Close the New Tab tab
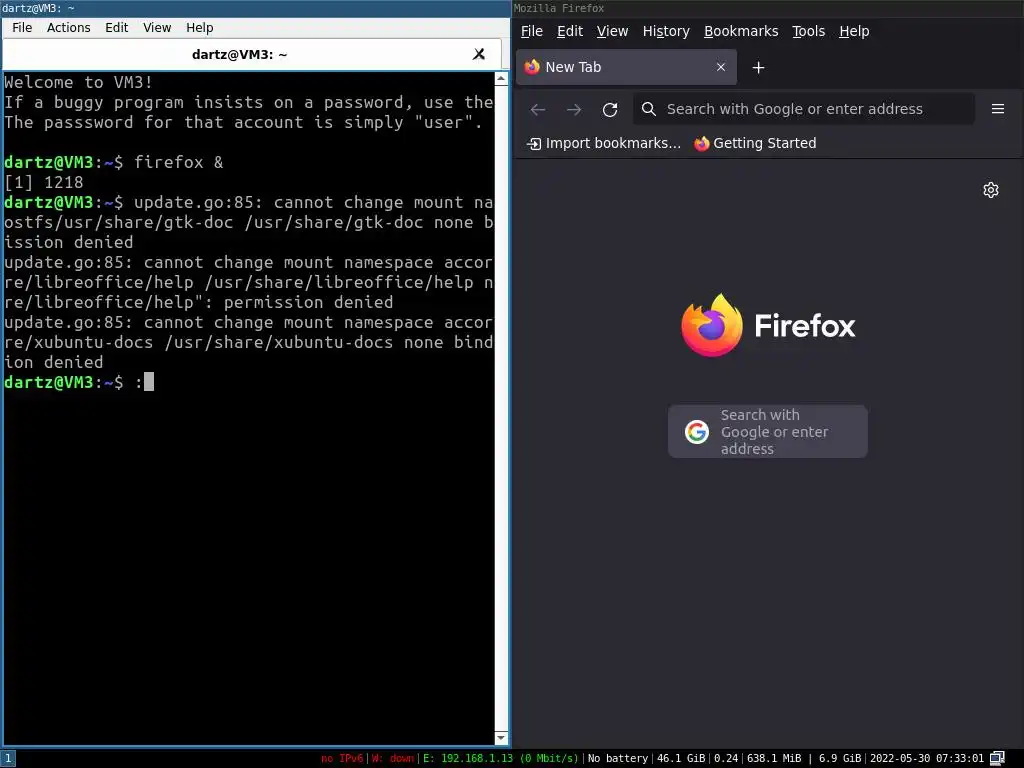 point(720,67)
